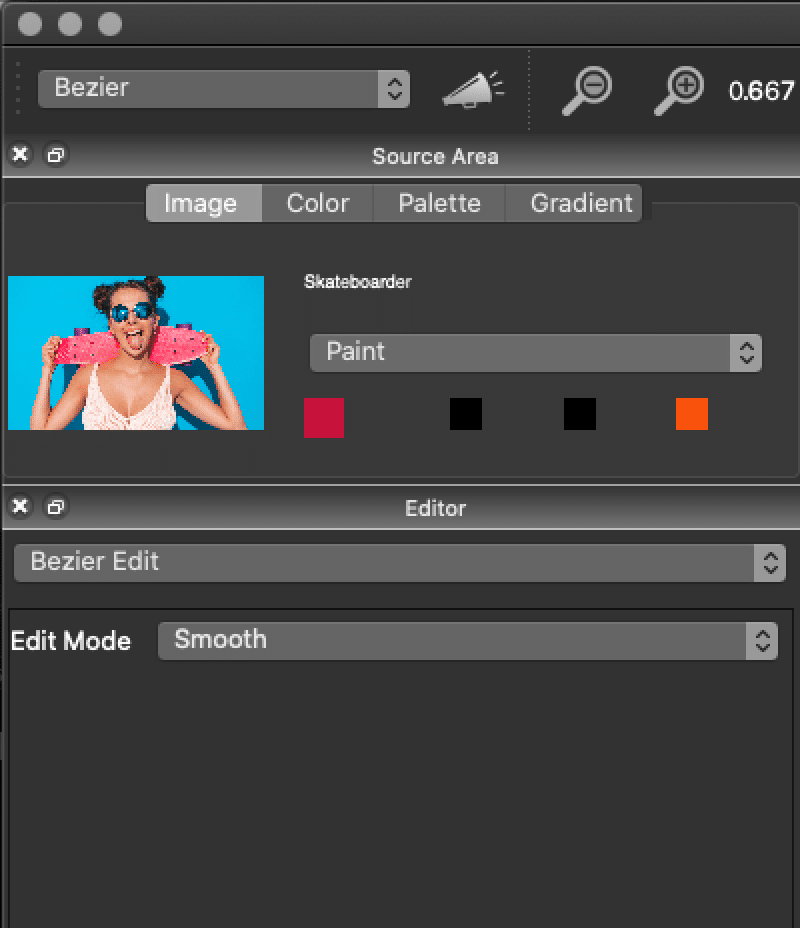800x928 pixels.
Task: Click the Skateboarder source image thumbnail
Action: 136,353
